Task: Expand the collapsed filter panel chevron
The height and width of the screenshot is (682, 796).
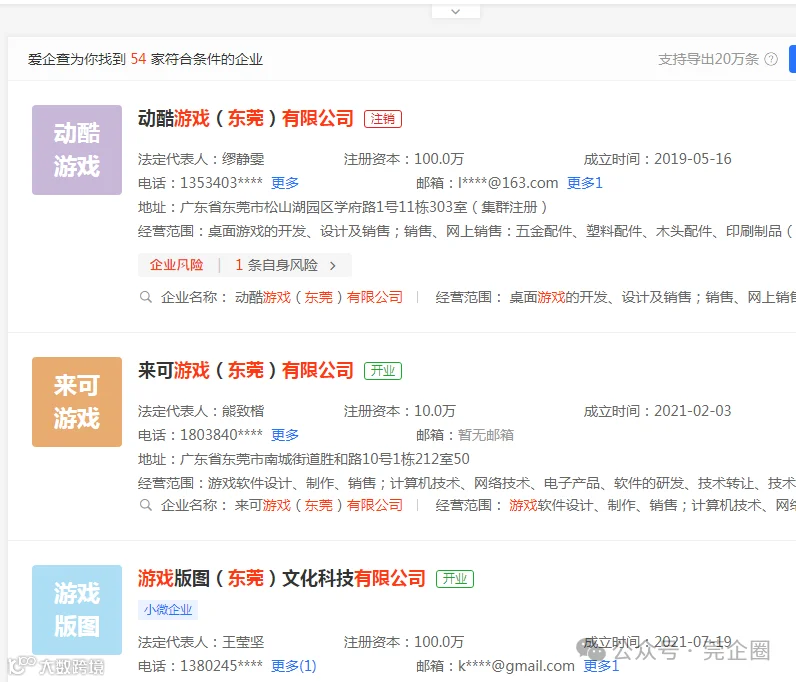Action: click(x=455, y=11)
